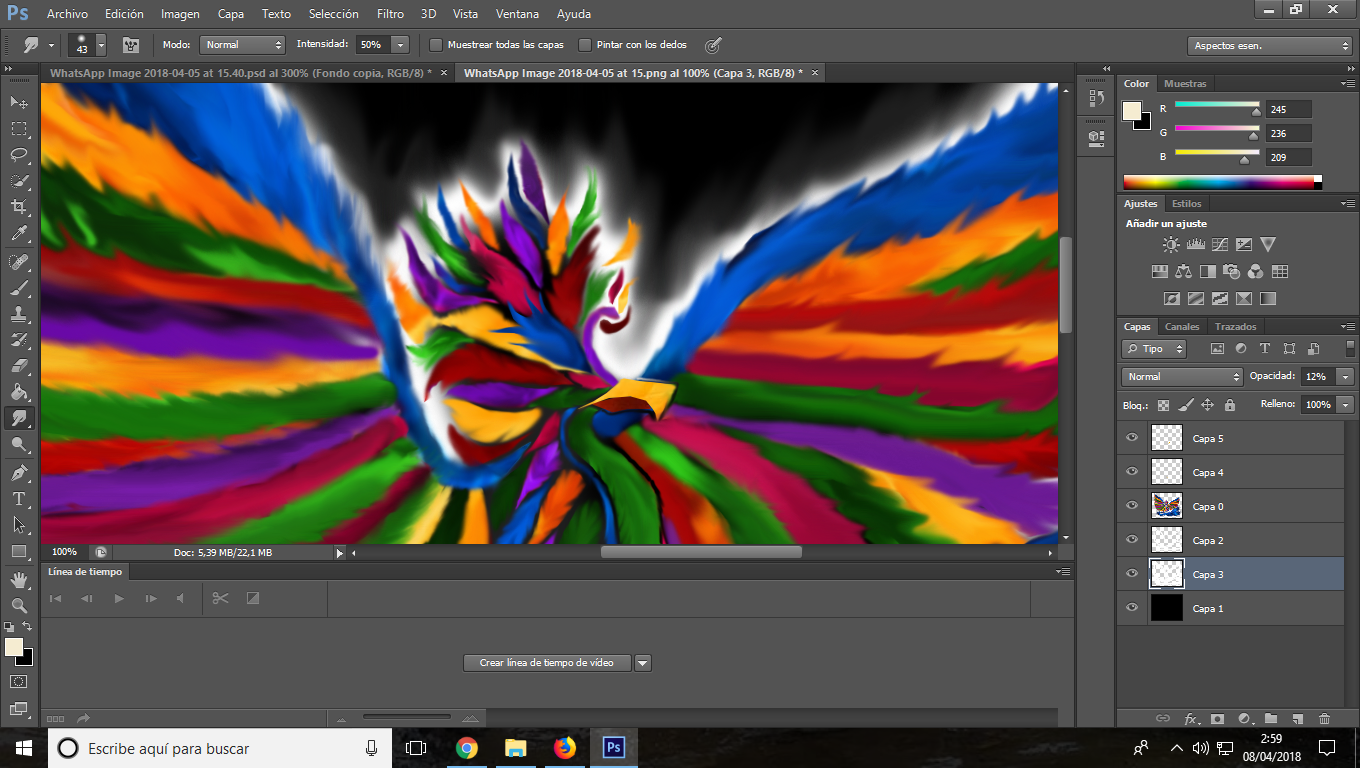This screenshot has width=1360, height=768.
Task: Create a new layer group folder
Action: point(1271,718)
